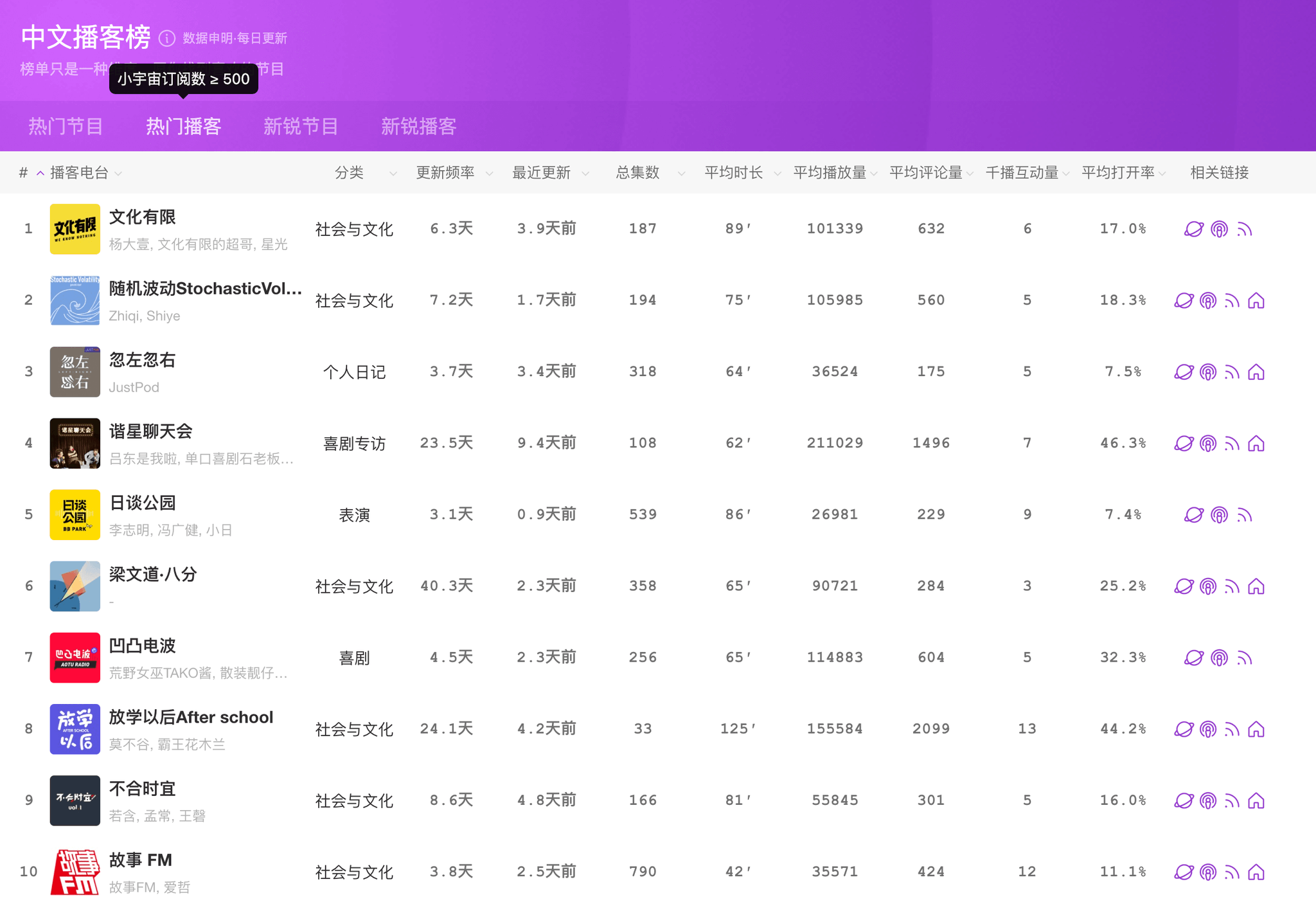Switch to the 新锐播客 tab

pyautogui.click(x=418, y=126)
